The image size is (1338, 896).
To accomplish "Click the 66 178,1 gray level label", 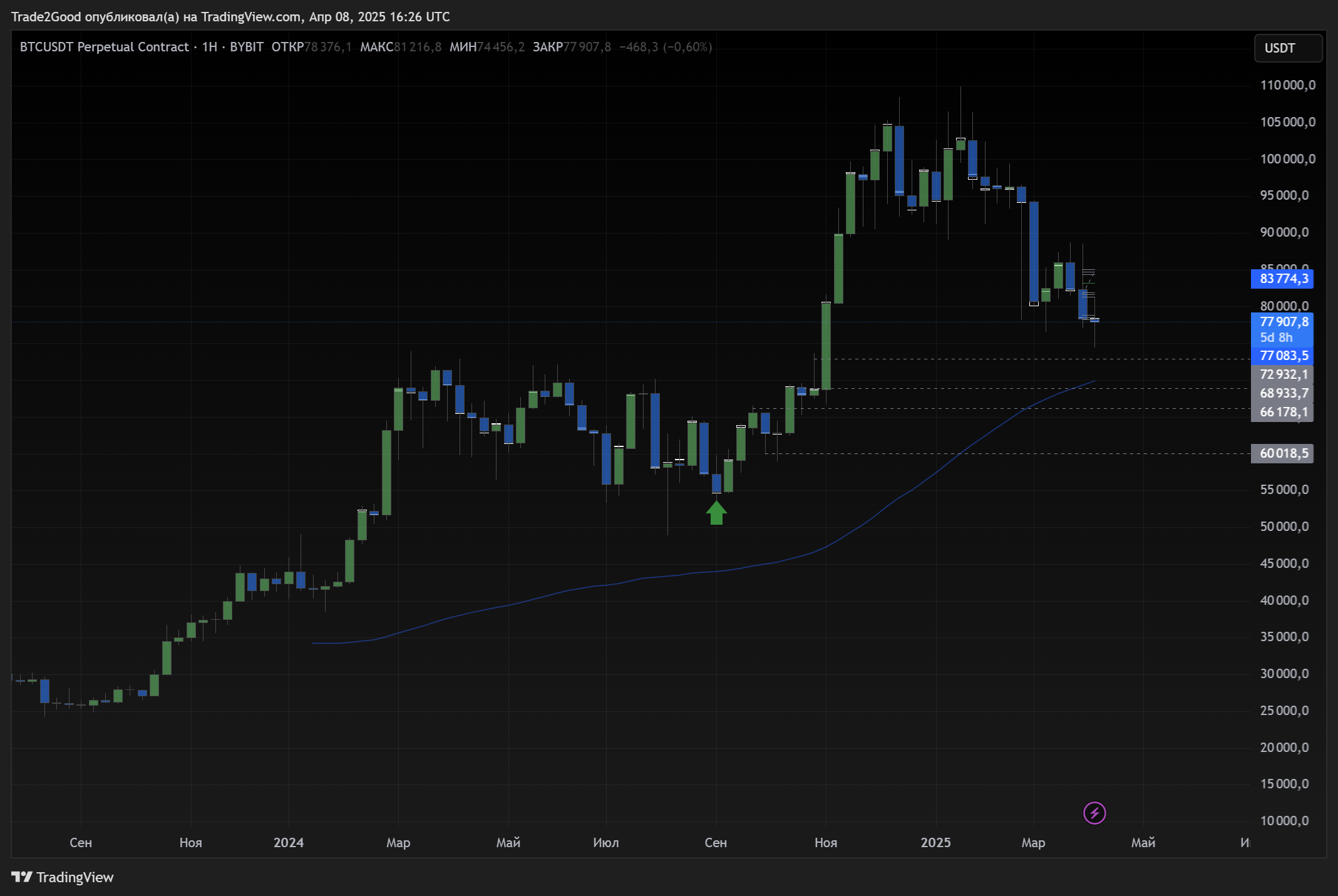I will (1282, 412).
